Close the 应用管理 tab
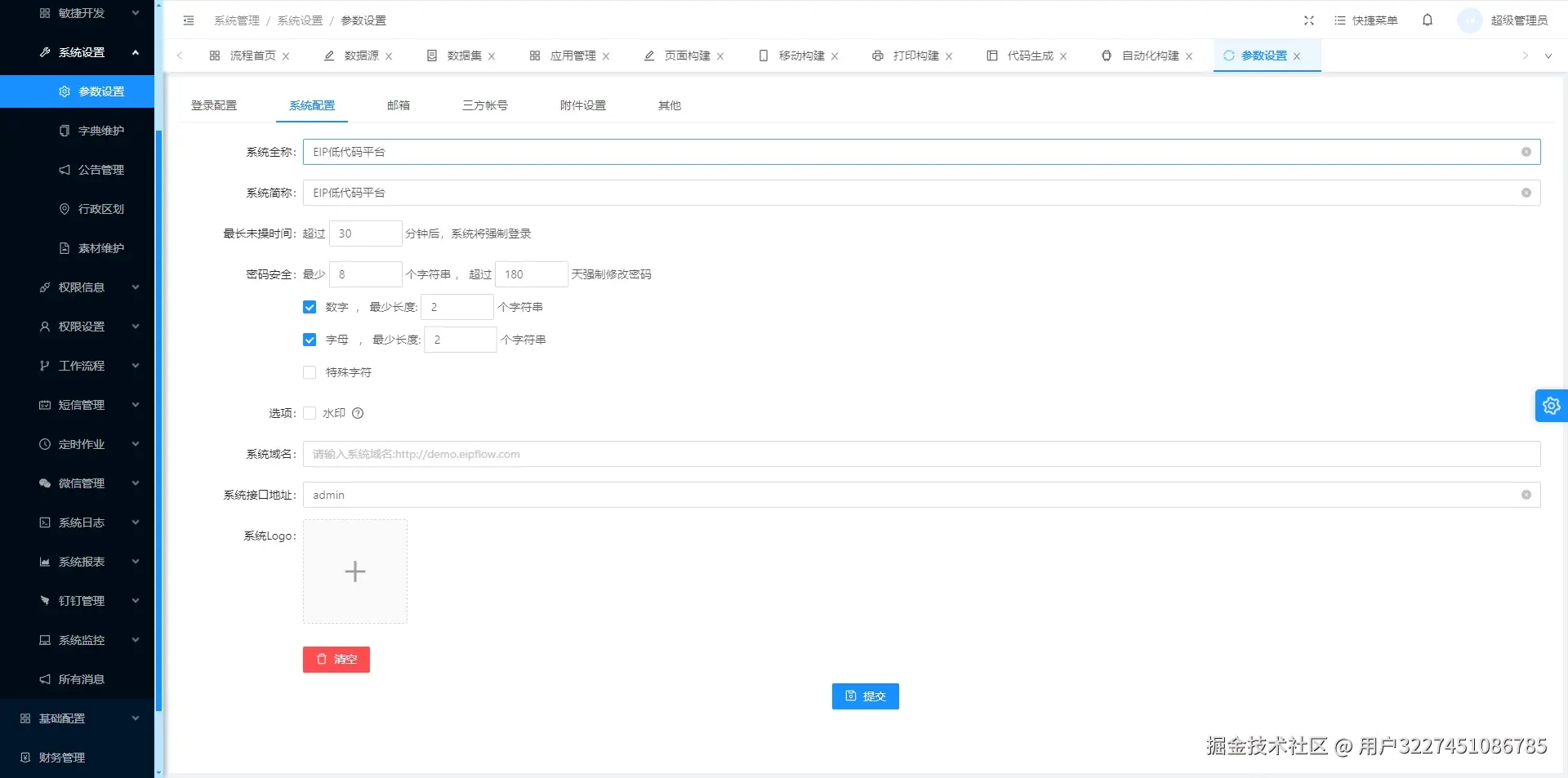This screenshot has height=778, width=1568. click(x=606, y=56)
